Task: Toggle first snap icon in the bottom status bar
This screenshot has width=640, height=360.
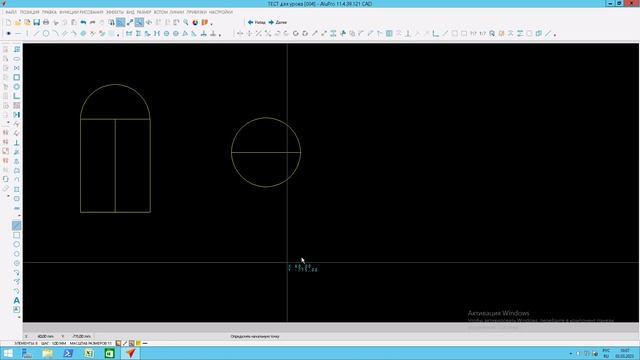Action: point(118,343)
